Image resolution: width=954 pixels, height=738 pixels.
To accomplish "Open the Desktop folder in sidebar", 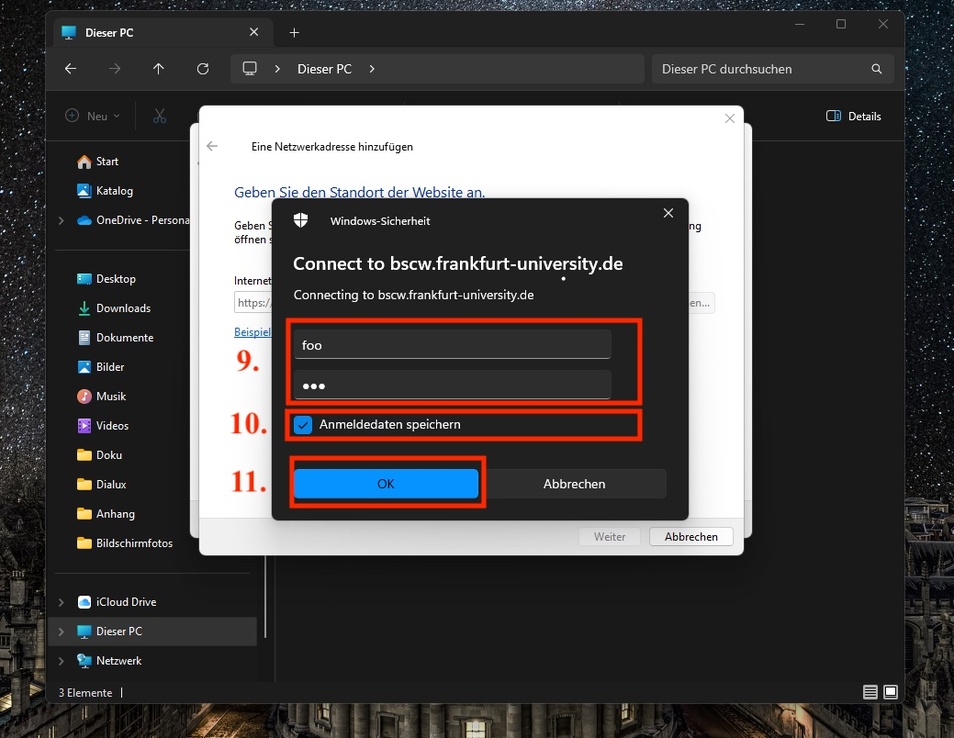I will point(106,279).
